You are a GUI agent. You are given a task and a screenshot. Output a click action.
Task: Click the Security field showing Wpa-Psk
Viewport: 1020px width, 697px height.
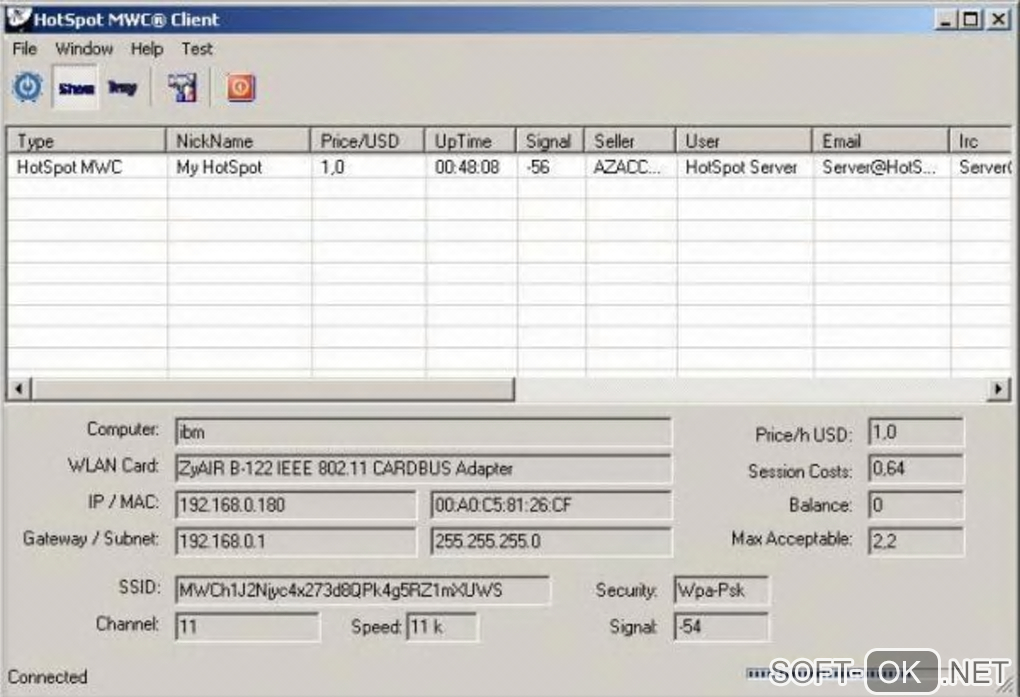[721, 590]
